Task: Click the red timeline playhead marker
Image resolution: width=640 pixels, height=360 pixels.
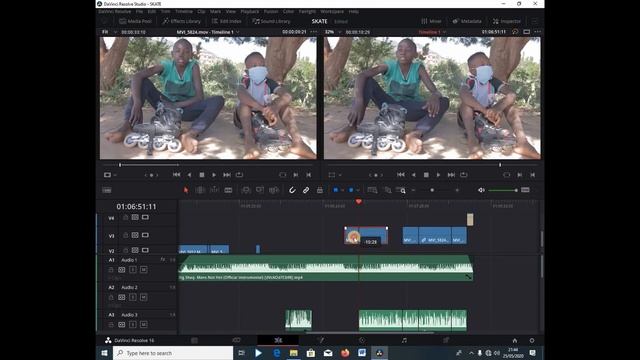Action: point(358,202)
